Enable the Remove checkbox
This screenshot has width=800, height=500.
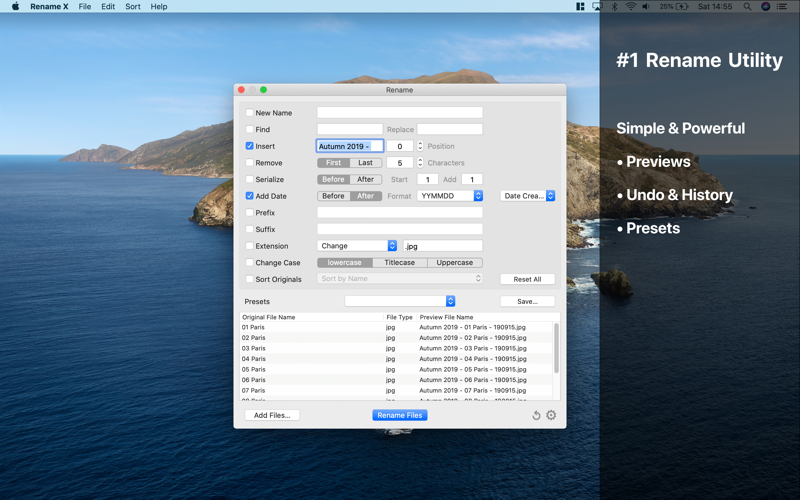coord(249,163)
